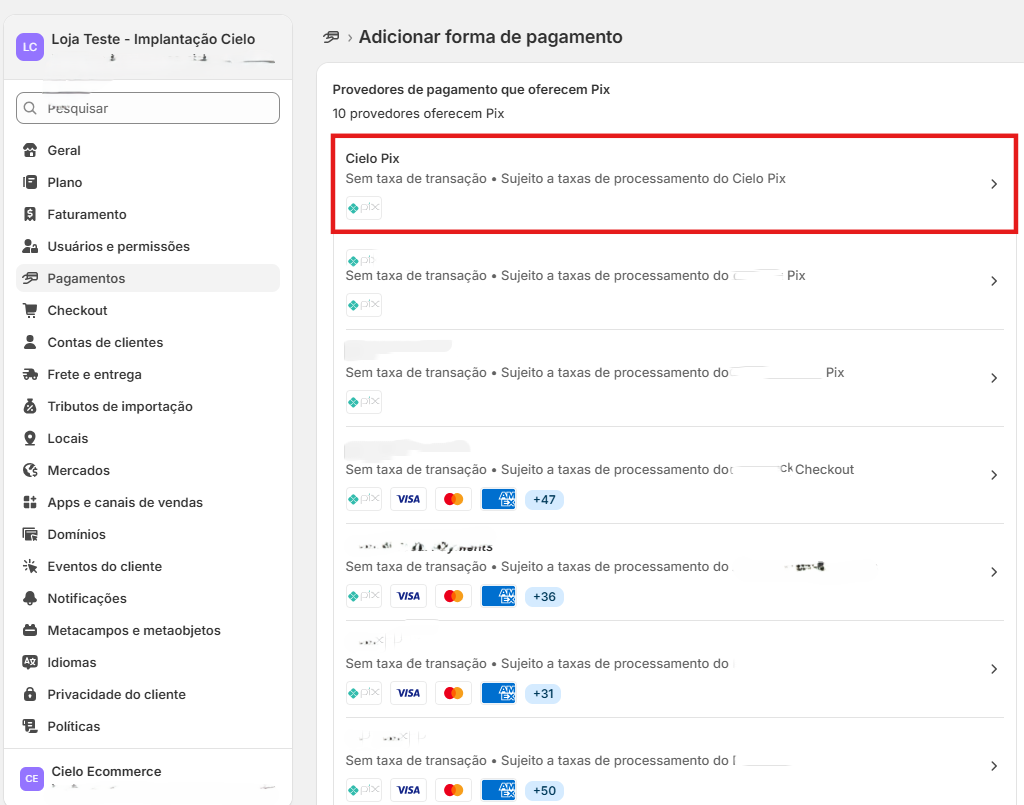Click Cielo Ecommerce account name

tap(106, 771)
